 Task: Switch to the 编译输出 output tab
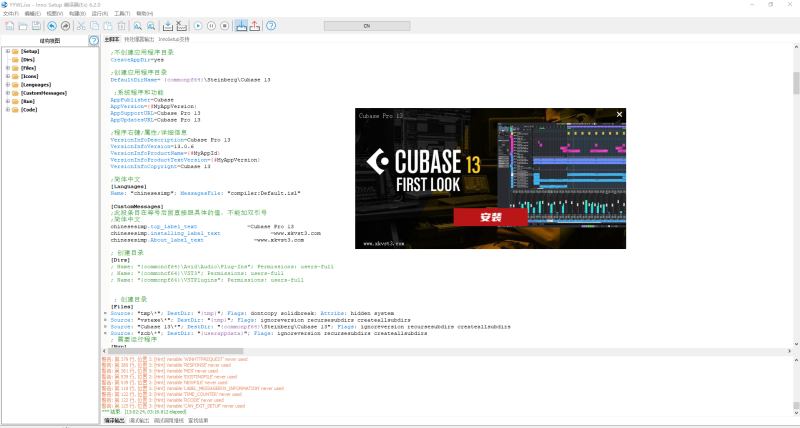pos(114,421)
